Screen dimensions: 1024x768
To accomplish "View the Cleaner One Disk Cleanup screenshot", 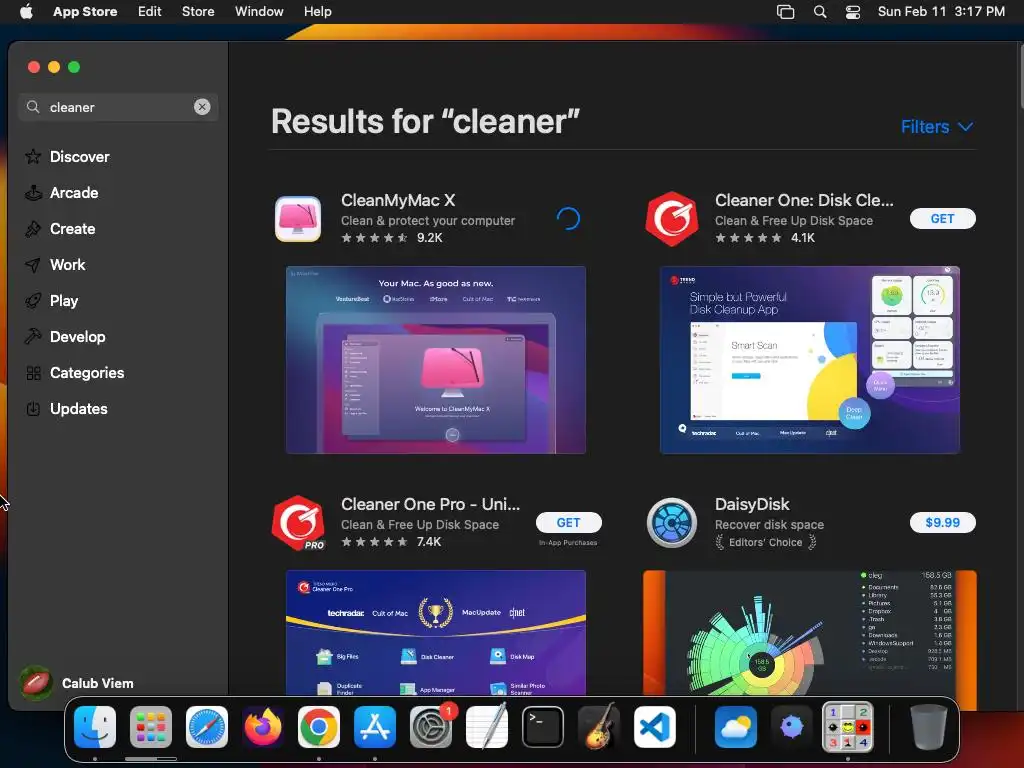I will pyautogui.click(x=810, y=360).
